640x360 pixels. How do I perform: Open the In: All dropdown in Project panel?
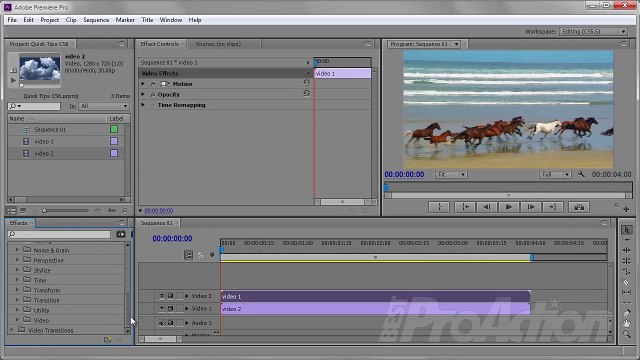(104, 106)
